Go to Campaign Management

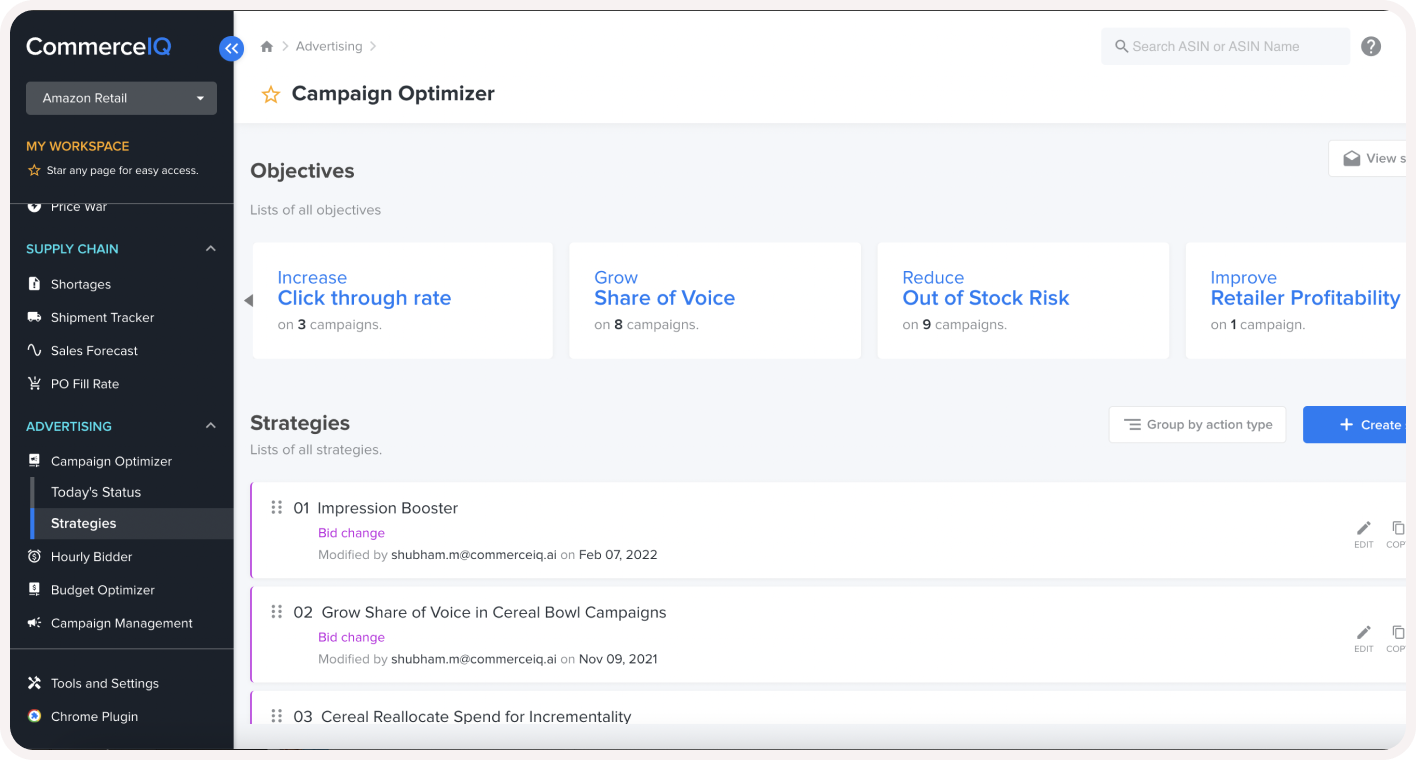pyautogui.click(x=122, y=623)
